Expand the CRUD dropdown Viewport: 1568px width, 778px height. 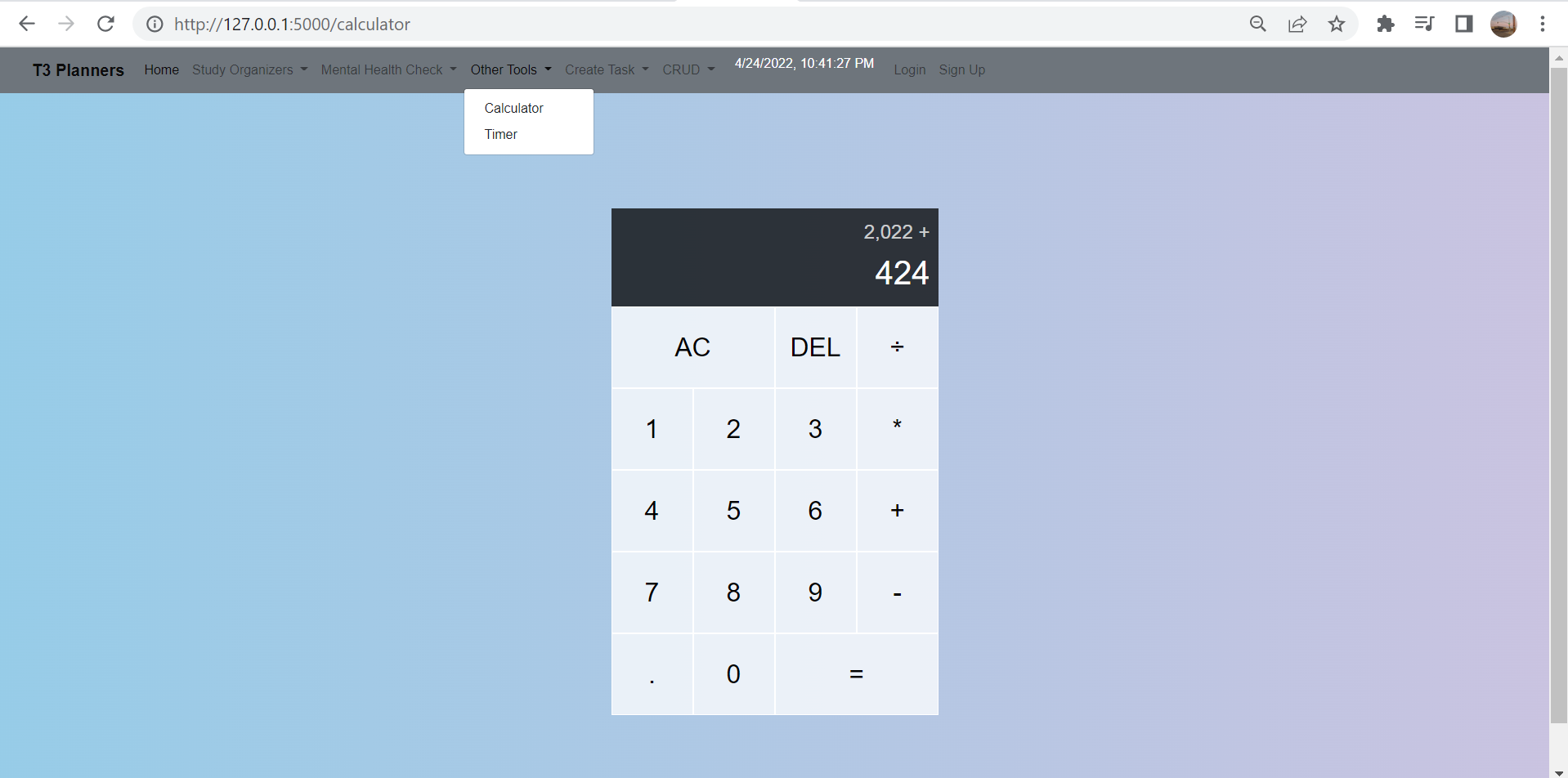[x=688, y=70]
